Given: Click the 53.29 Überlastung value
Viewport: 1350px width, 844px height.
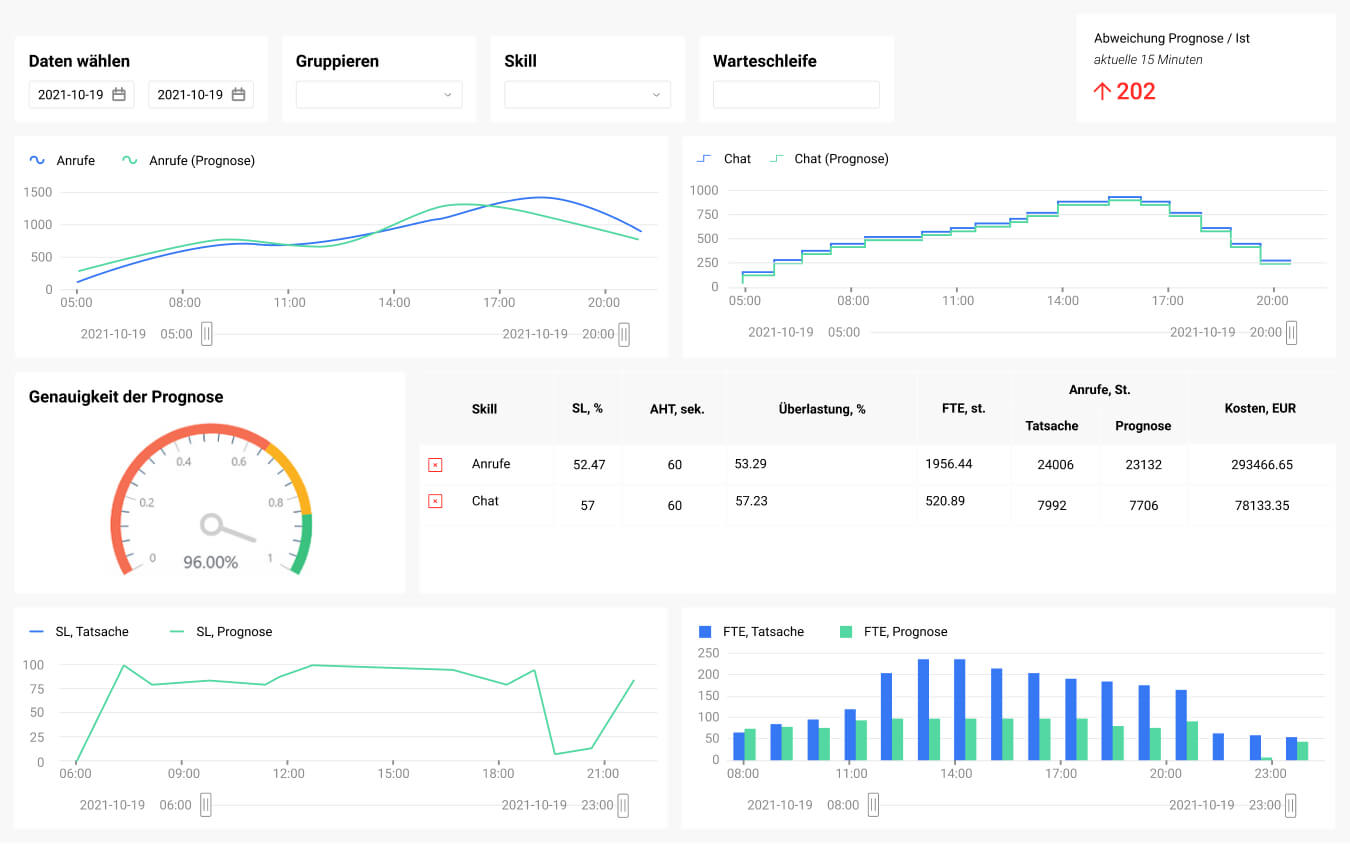Looking at the screenshot, I should (x=751, y=464).
